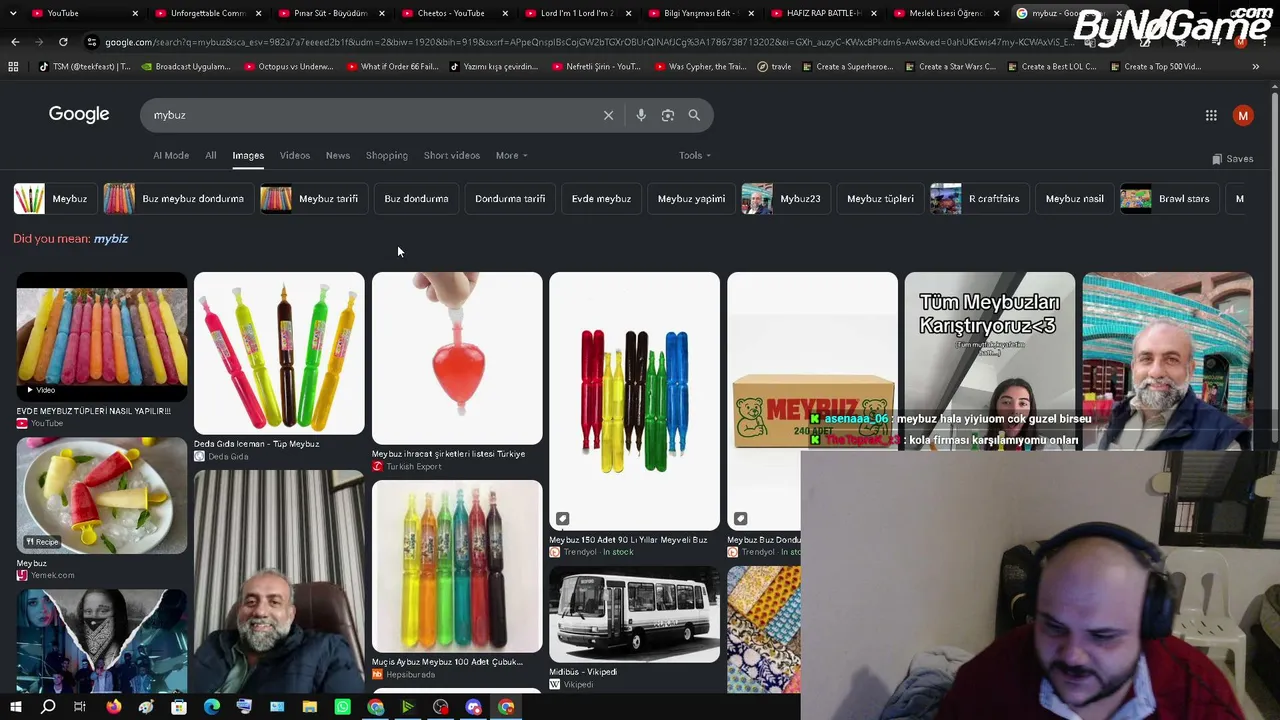Screen dimensions: 1280x720
Task: Open WhatsApp from the taskbar
Action: (343, 707)
